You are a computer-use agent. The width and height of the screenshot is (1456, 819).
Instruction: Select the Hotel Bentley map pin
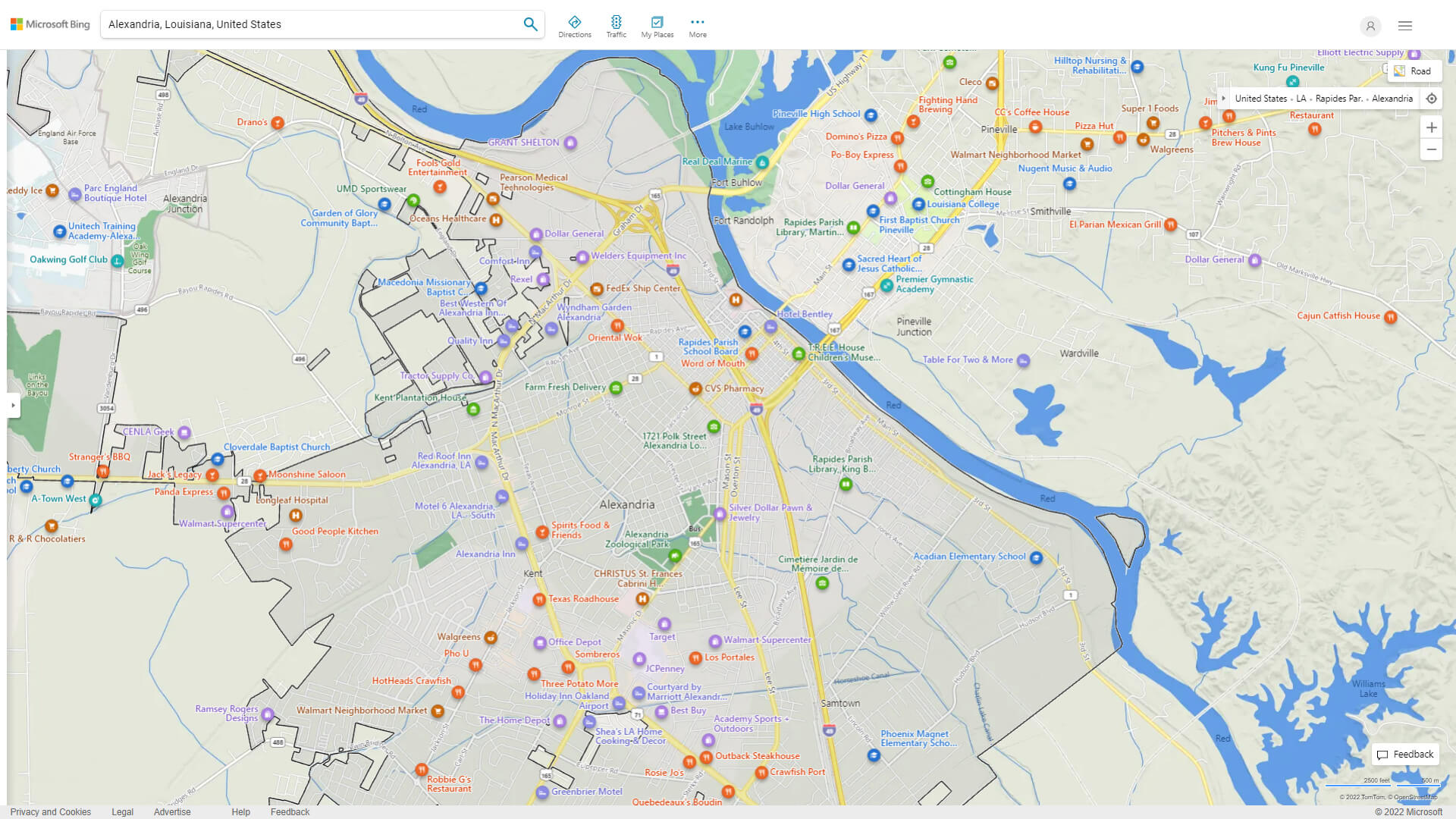point(770,328)
